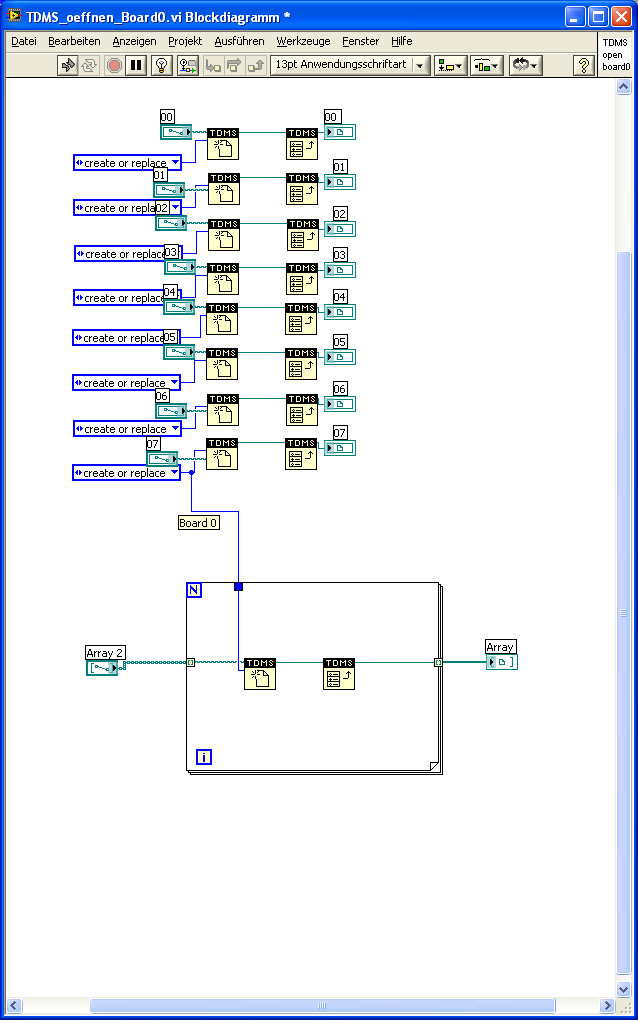Click the horizontal scrollbar left arrow
Screen dimensions: 638x1020
(14, 1005)
